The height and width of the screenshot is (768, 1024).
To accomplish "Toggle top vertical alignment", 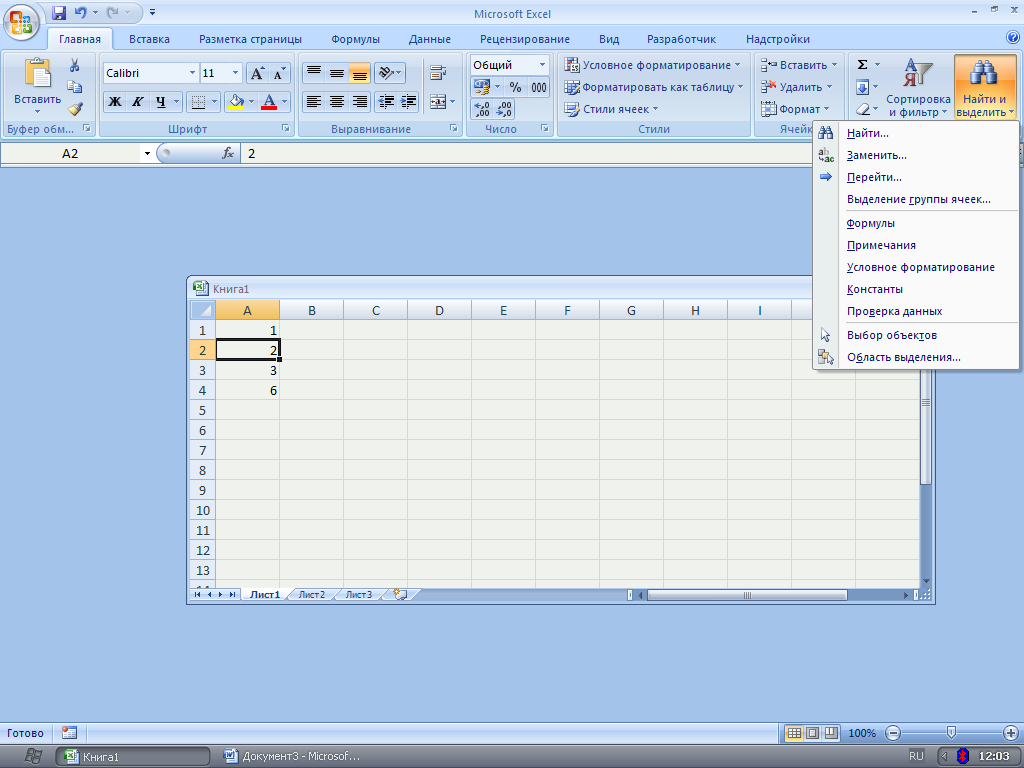I will pyautogui.click(x=314, y=73).
